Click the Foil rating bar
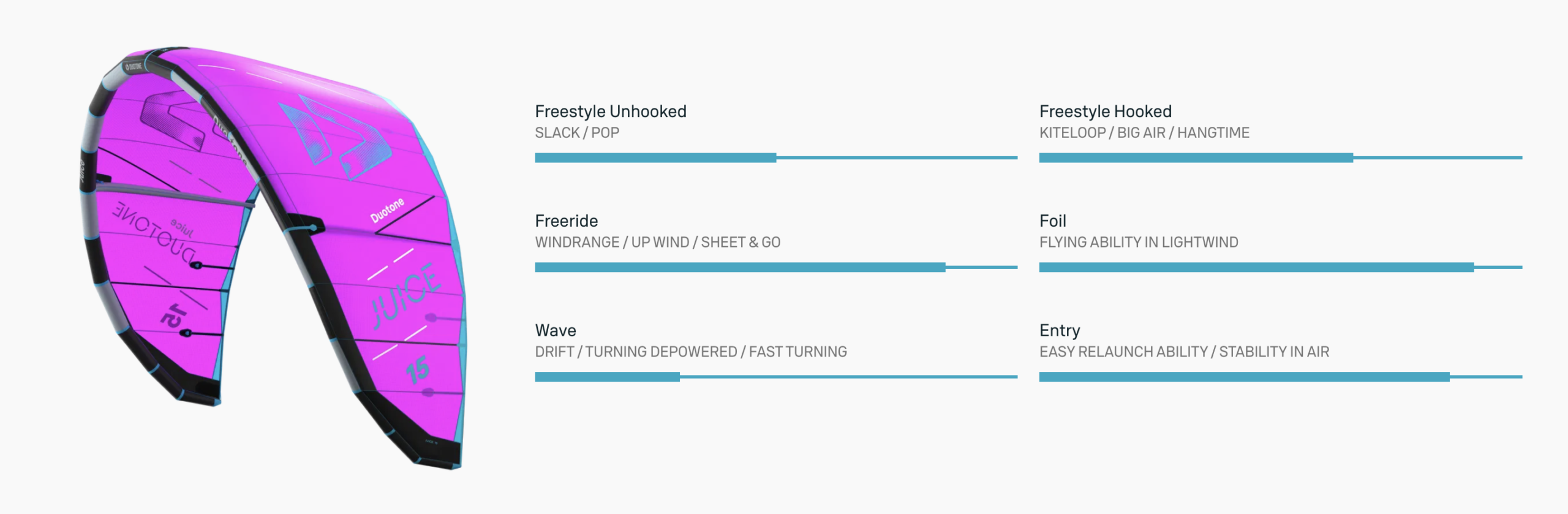 point(1280,268)
